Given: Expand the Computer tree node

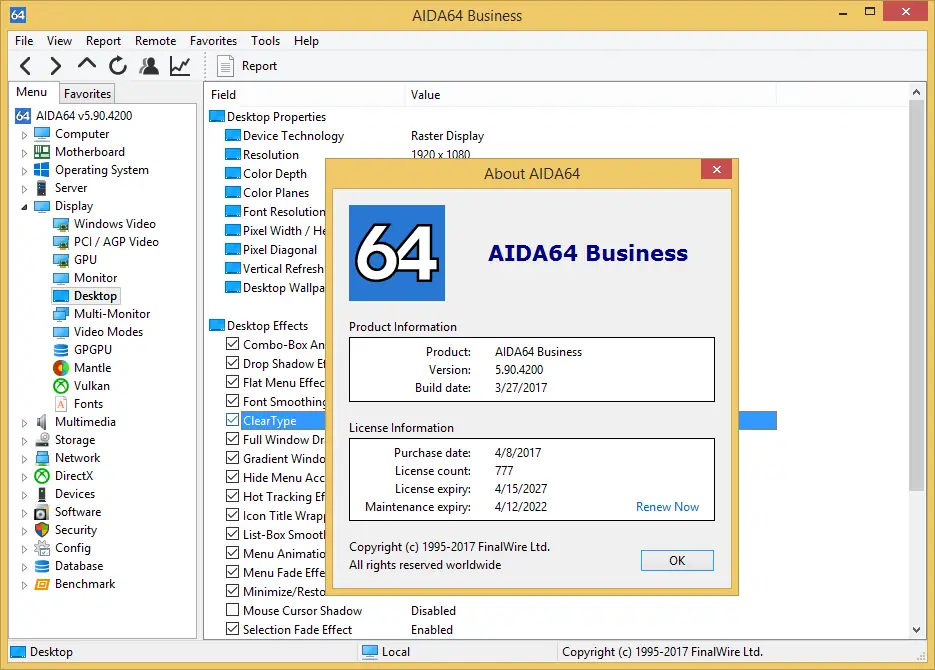Looking at the screenshot, I should pyautogui.click(x=24, y=135).
